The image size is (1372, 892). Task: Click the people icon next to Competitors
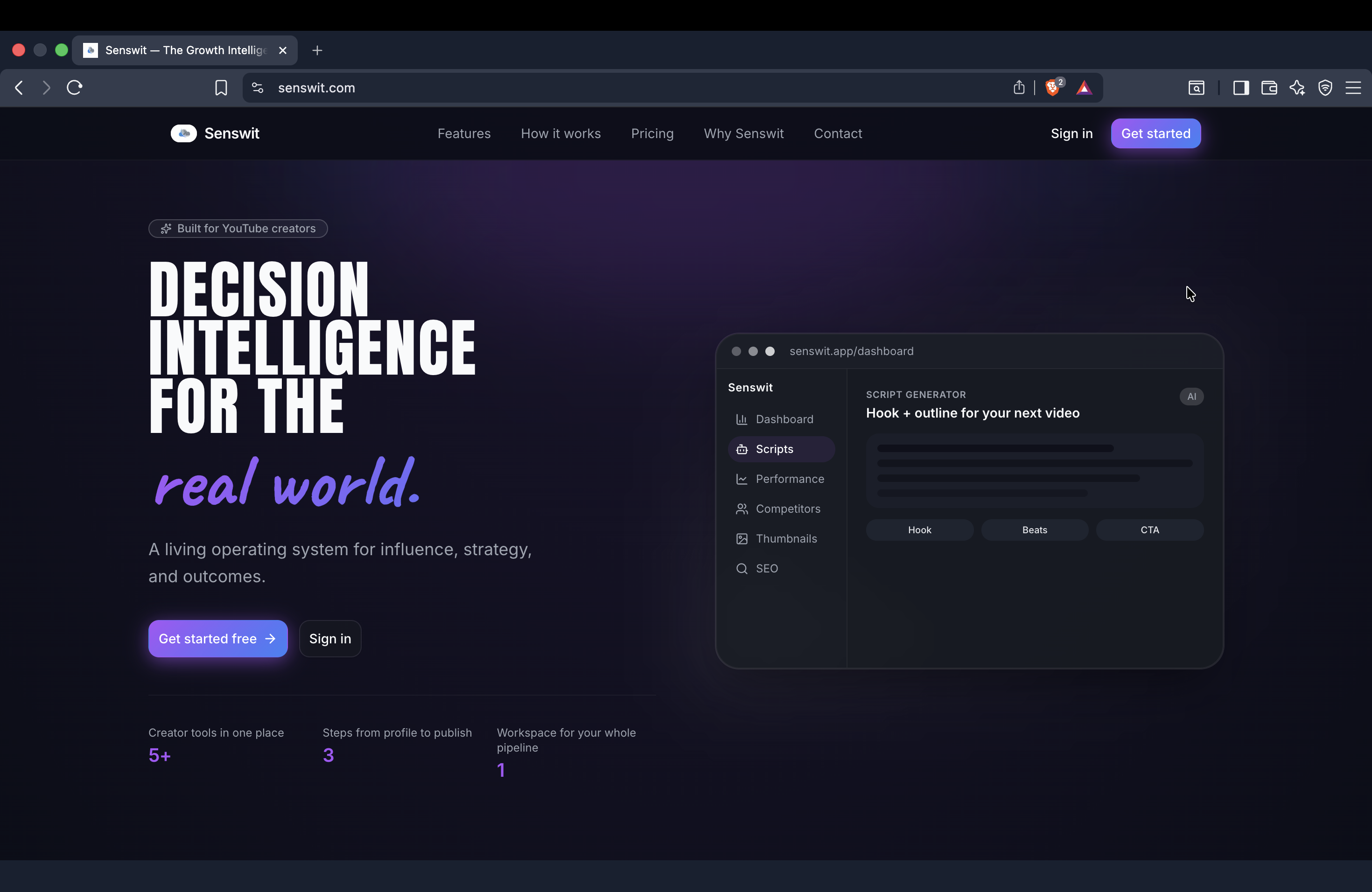742,509
